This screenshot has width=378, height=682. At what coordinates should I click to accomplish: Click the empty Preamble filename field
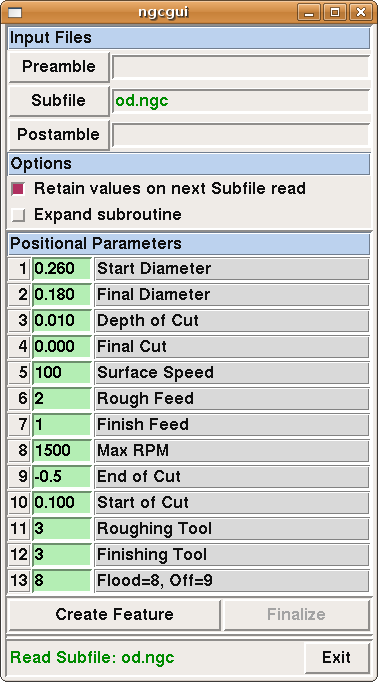pos(241,67)
